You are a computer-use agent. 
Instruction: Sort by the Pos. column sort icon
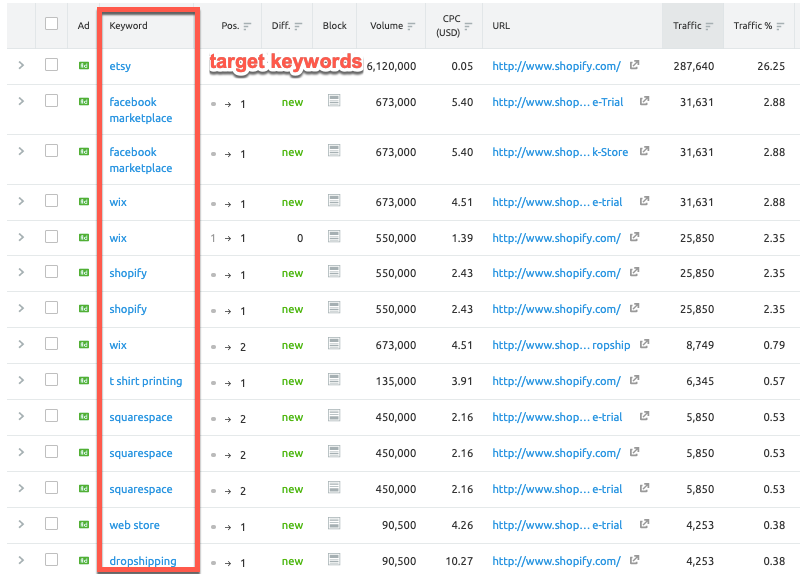coord(247,26)
